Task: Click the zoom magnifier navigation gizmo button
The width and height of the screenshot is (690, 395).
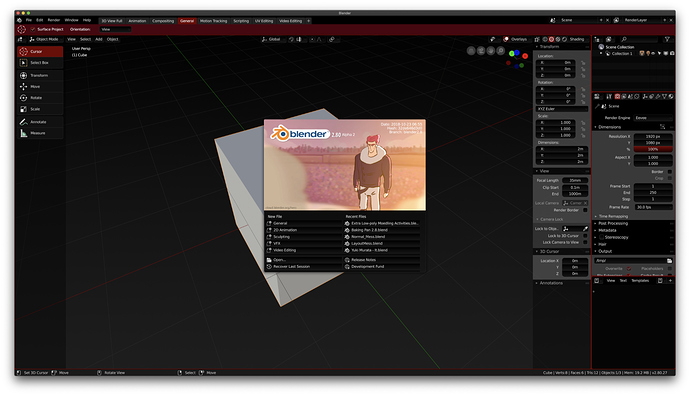Action: (x=500, y=51)
